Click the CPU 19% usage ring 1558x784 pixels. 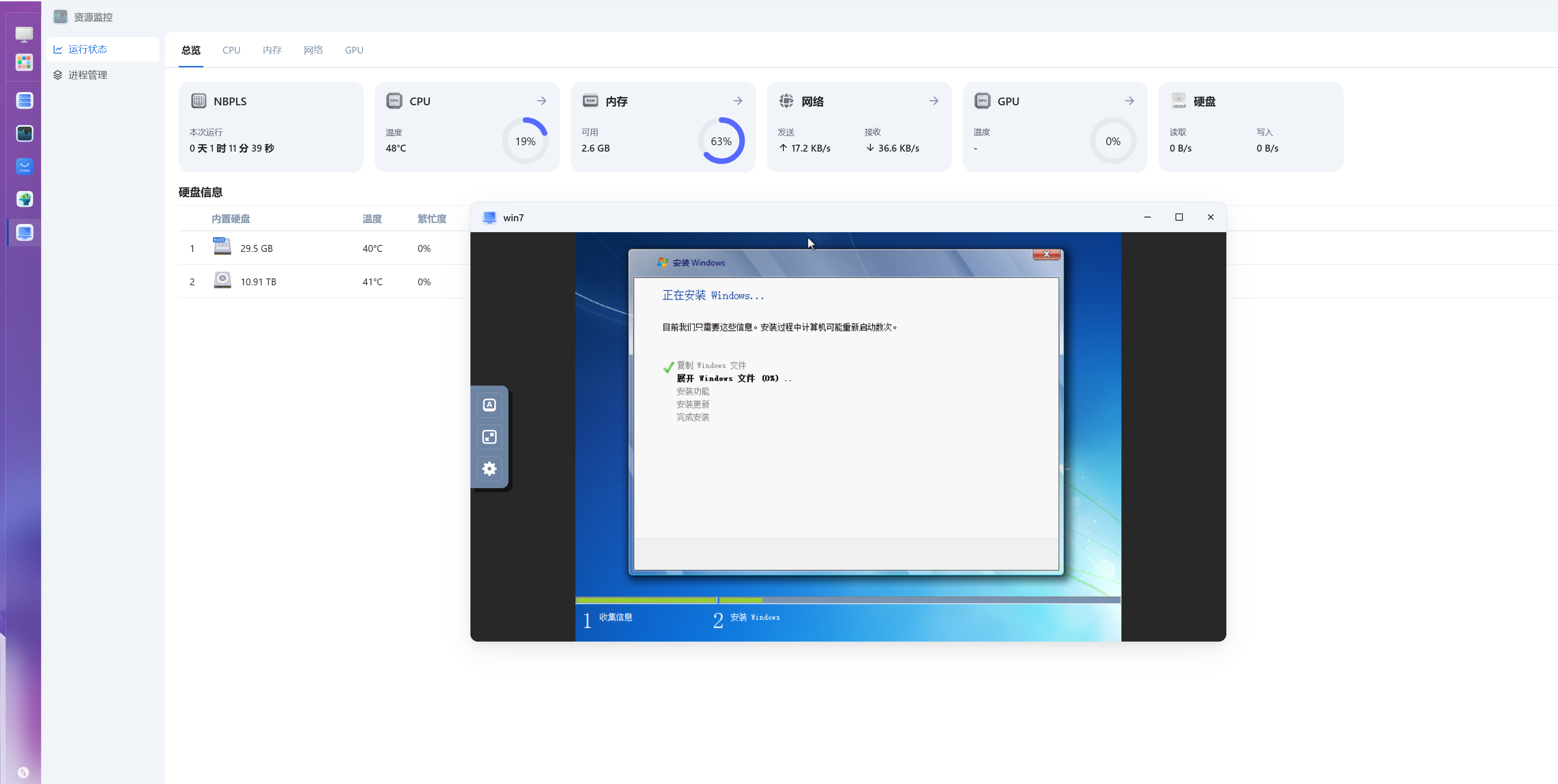pos(525,141)
